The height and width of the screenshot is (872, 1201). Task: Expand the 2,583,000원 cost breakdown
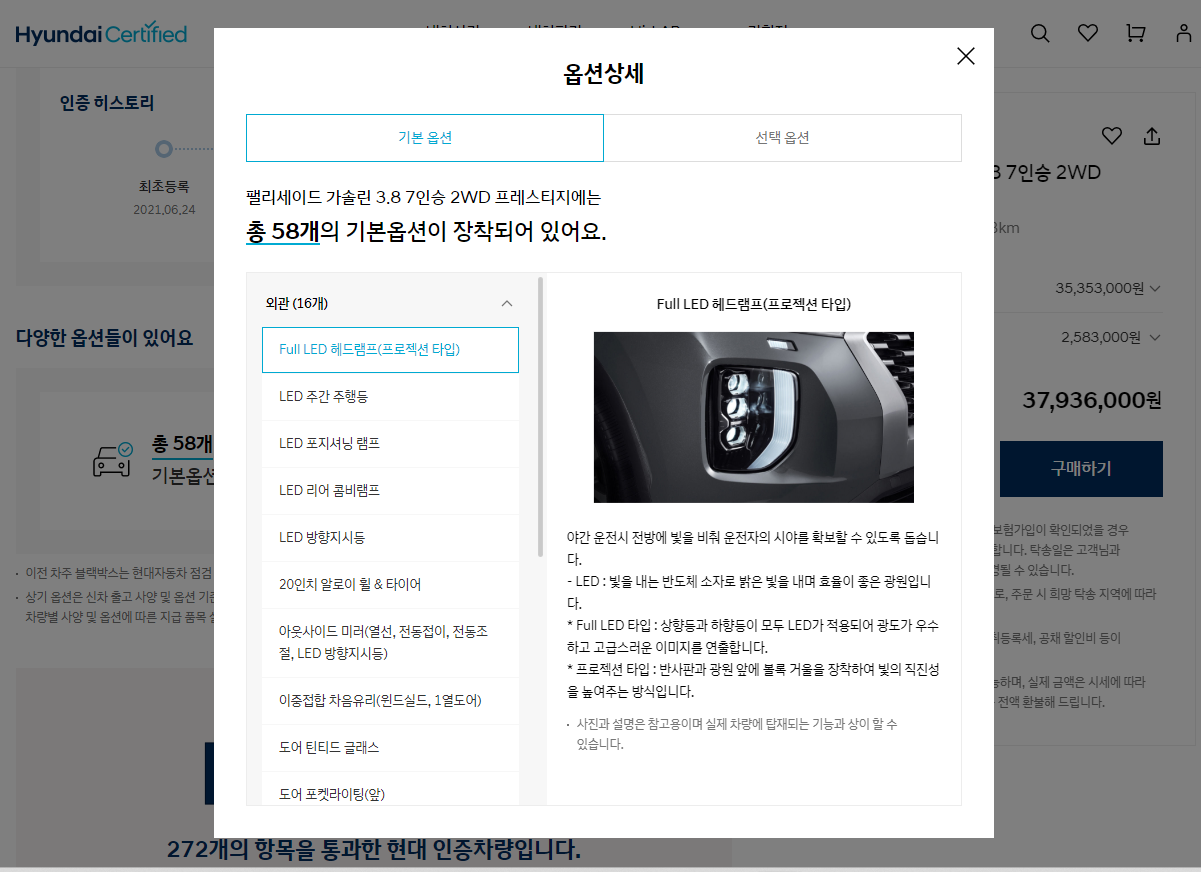1154,337
